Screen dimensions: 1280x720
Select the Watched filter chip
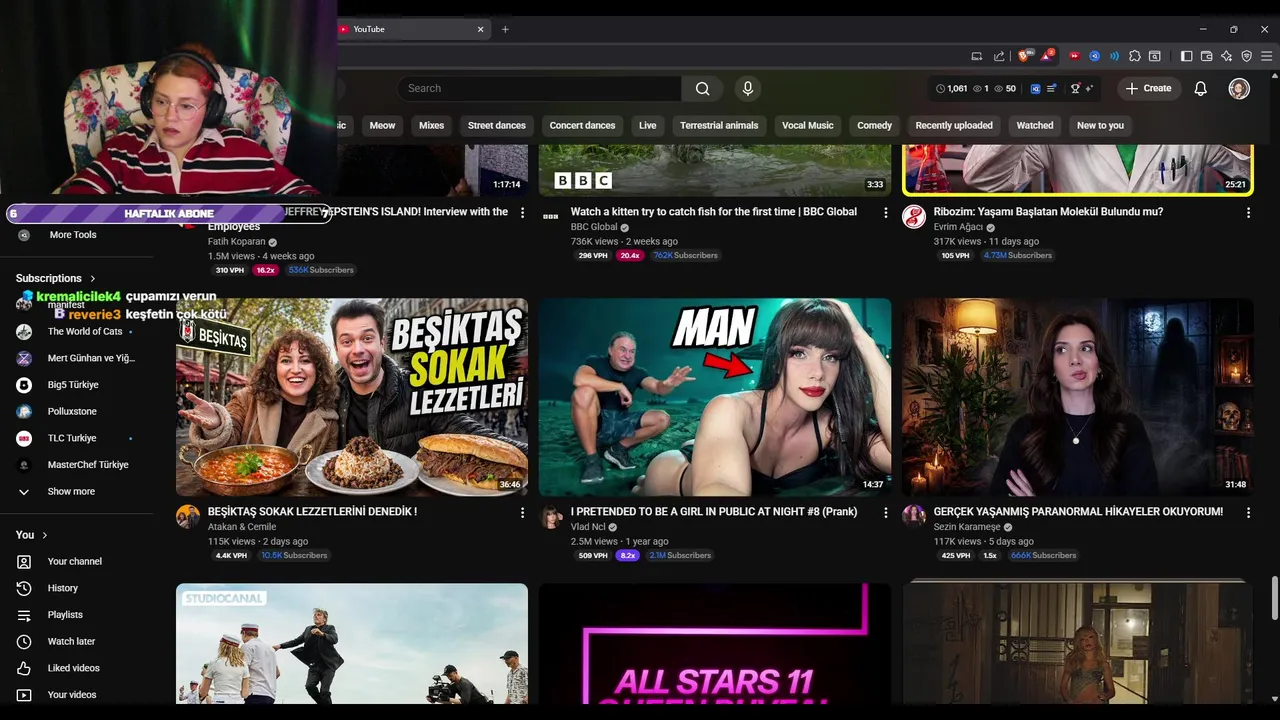(1035, 125)
